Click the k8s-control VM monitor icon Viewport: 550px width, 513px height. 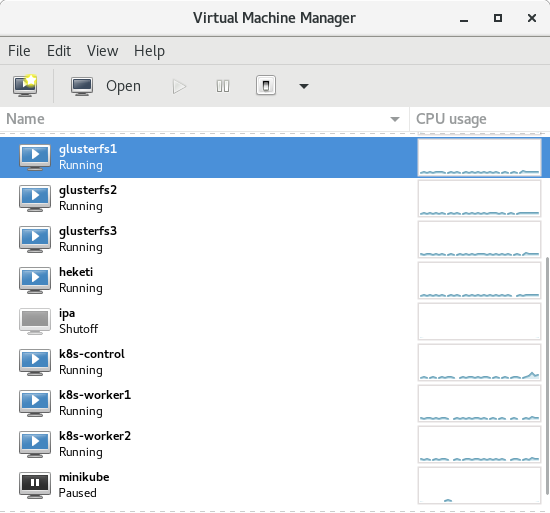pyautogui.click(x=35, y=362)
